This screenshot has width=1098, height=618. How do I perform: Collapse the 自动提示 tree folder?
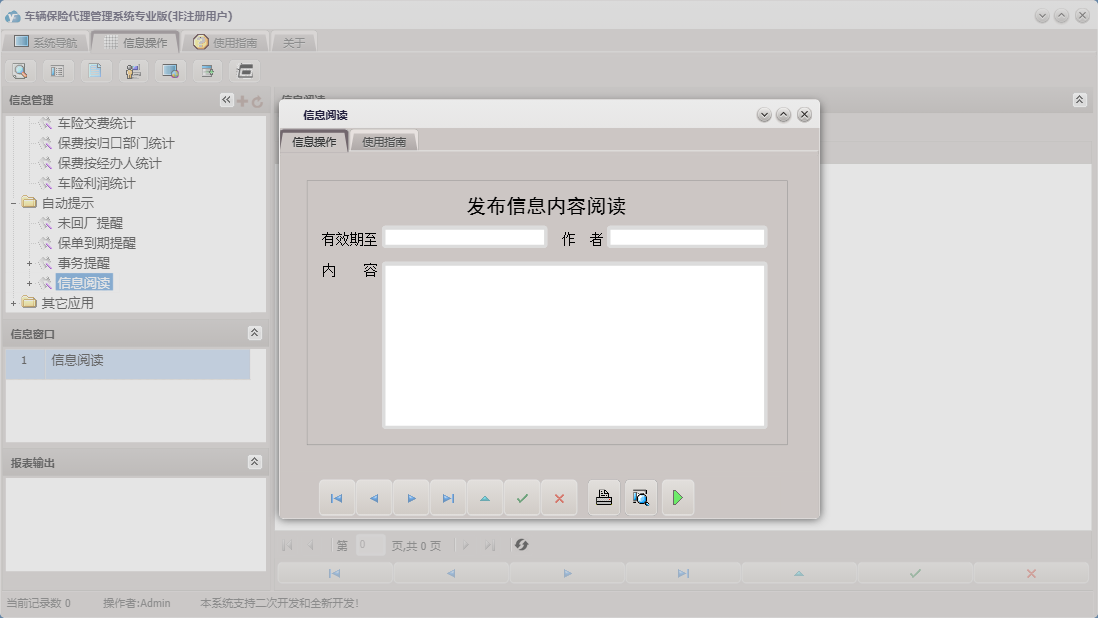point(13,204)
